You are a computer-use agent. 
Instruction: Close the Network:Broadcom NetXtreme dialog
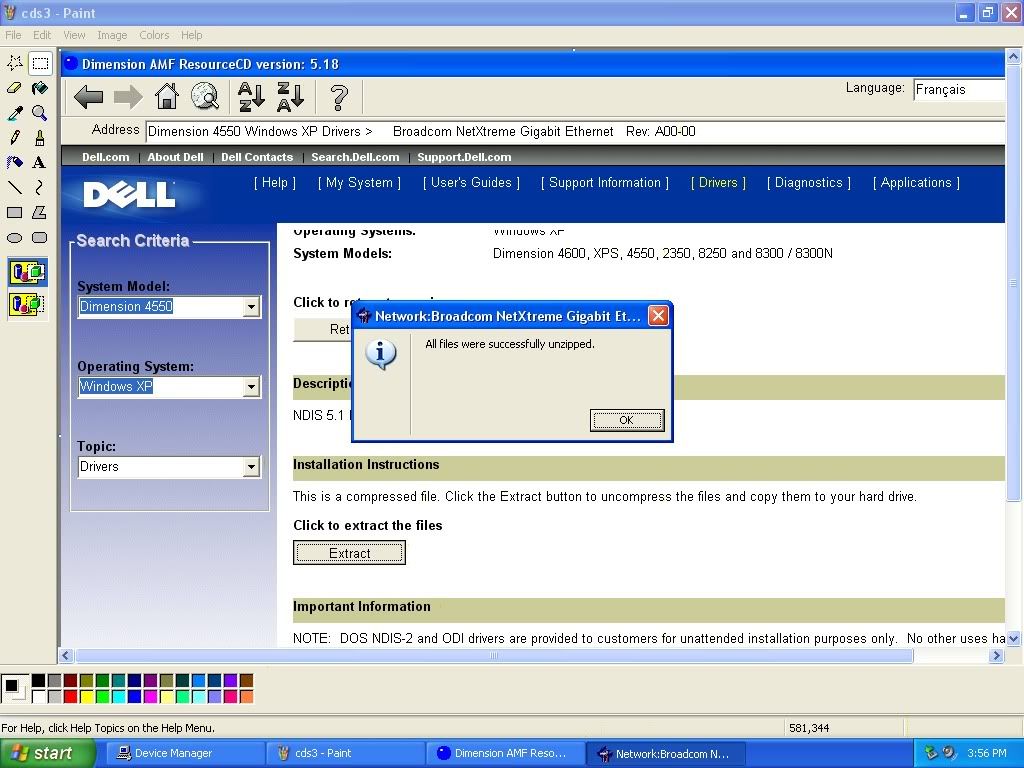pyautogui.click(x=658, y=316)
